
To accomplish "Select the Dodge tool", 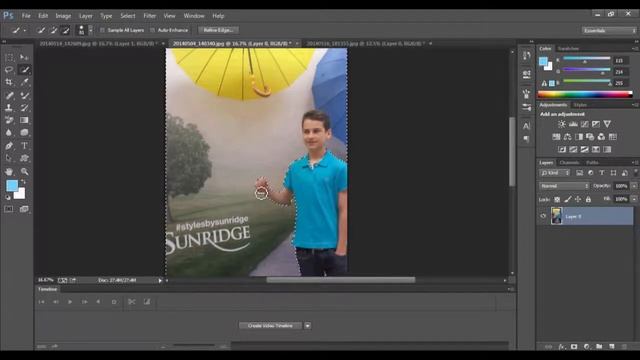I will pos(24,133).
